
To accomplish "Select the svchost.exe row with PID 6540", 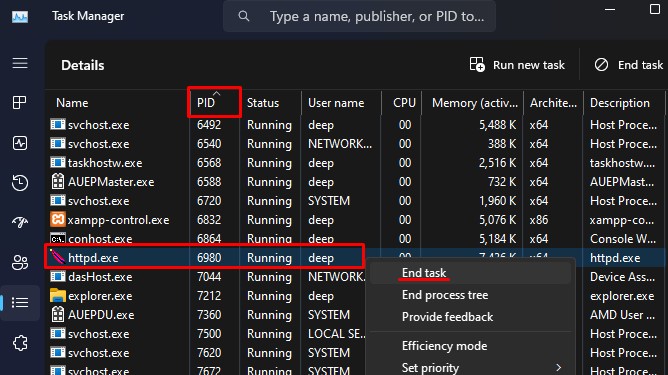I will [354, 144].
